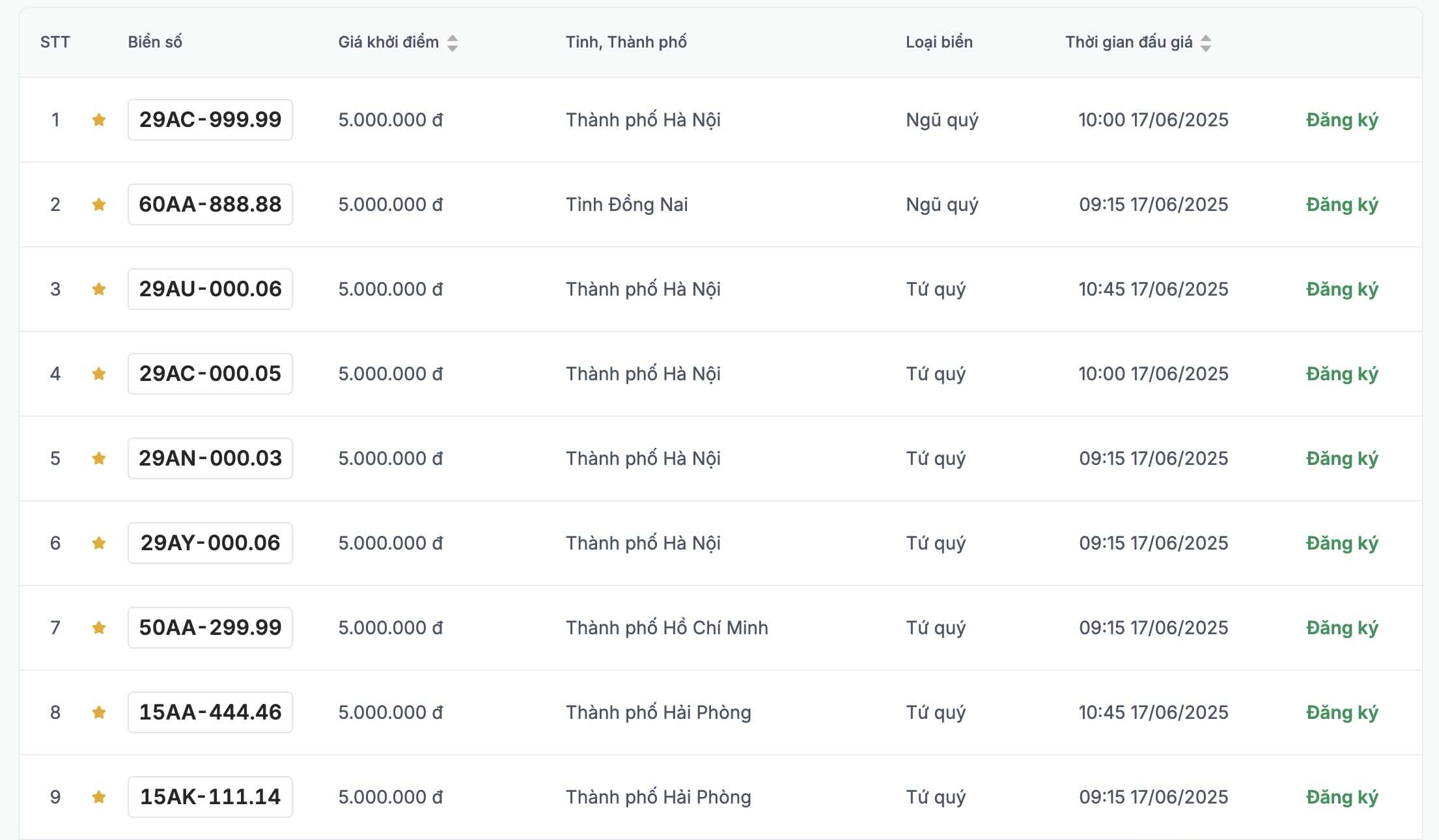Toggle favorite star for plate 15AA-444.46

99,712
